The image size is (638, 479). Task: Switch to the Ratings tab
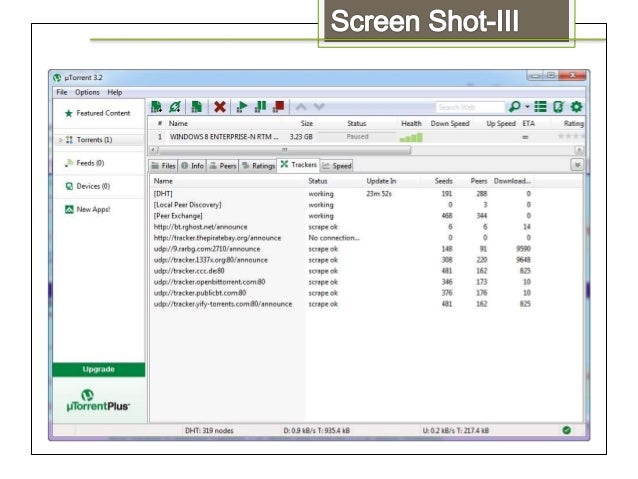coord(258,166)
